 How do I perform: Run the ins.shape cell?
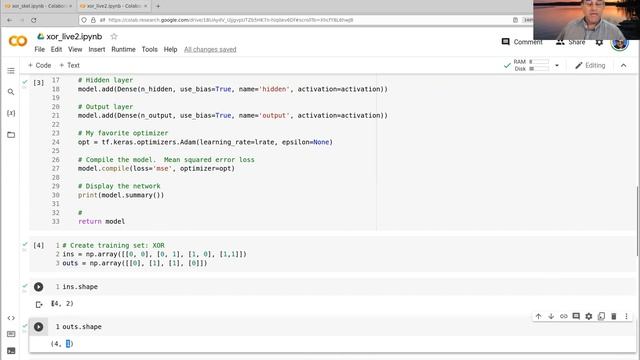click(38, 287)
